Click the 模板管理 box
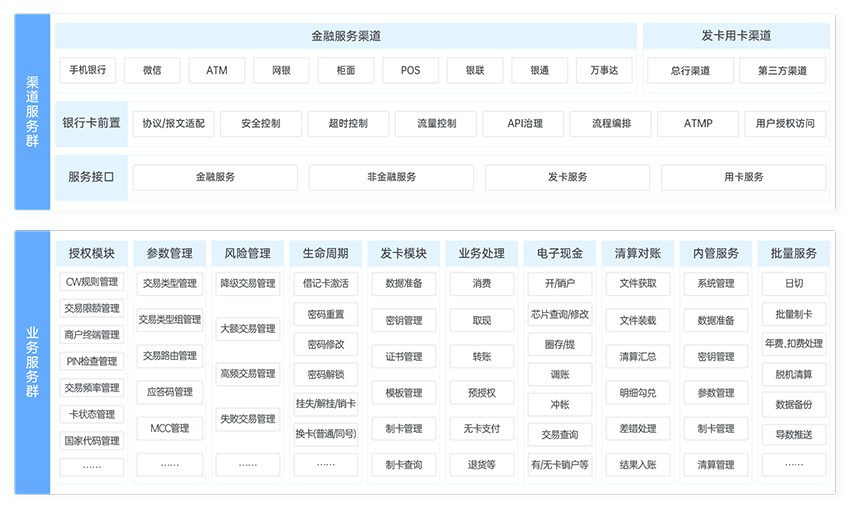 coord(404,393)
